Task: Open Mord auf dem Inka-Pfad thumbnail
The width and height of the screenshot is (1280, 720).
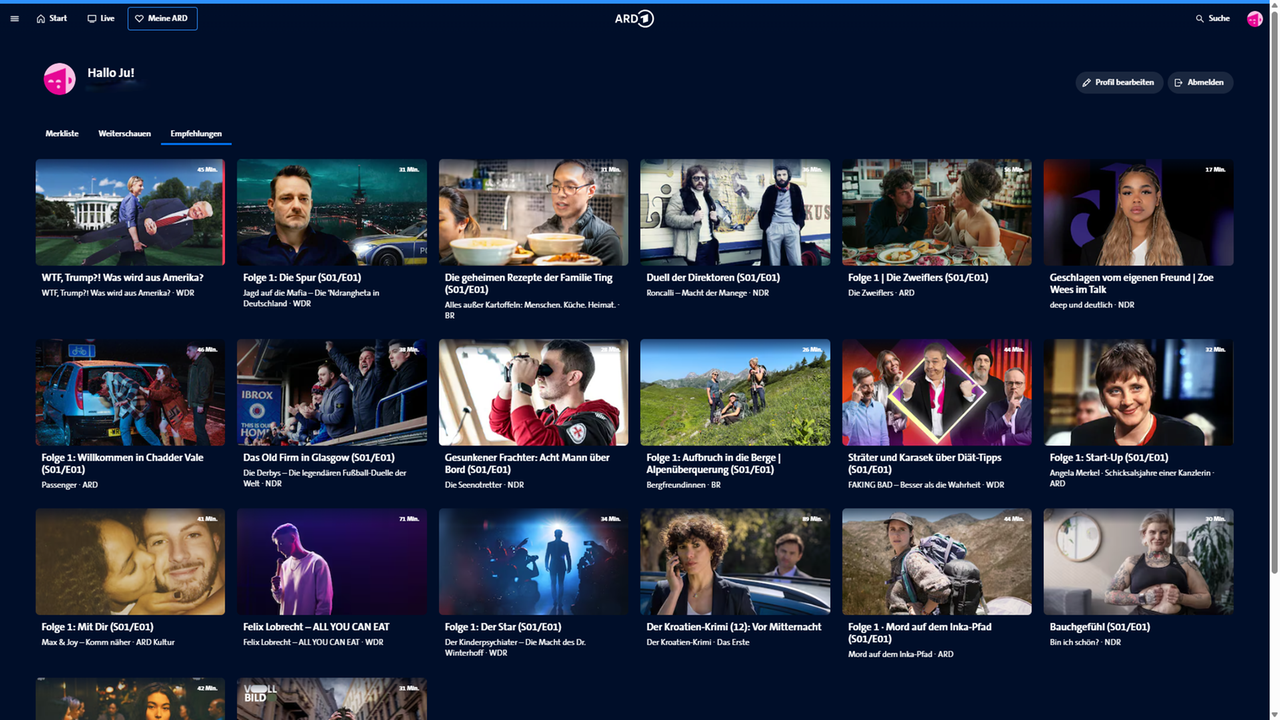Action: (x=937, y=561)
